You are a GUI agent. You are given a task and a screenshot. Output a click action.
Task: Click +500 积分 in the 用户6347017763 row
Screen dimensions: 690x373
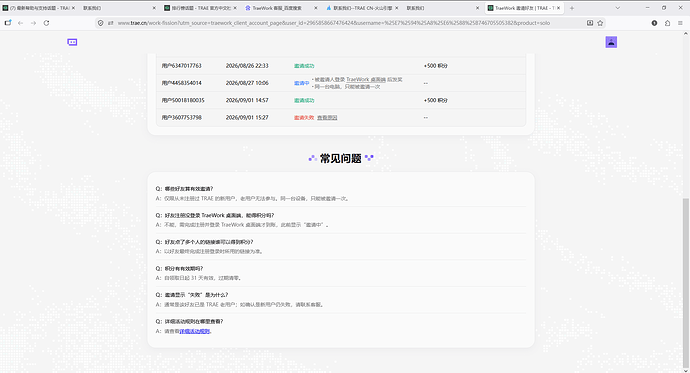coord(436,66)
